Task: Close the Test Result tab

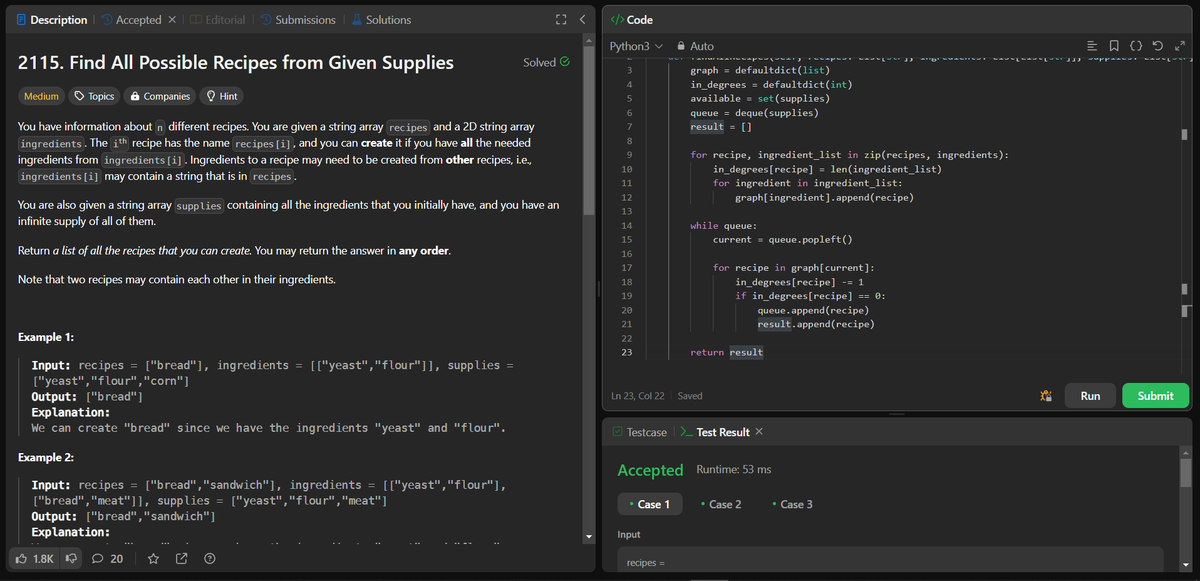Action: 759,432
